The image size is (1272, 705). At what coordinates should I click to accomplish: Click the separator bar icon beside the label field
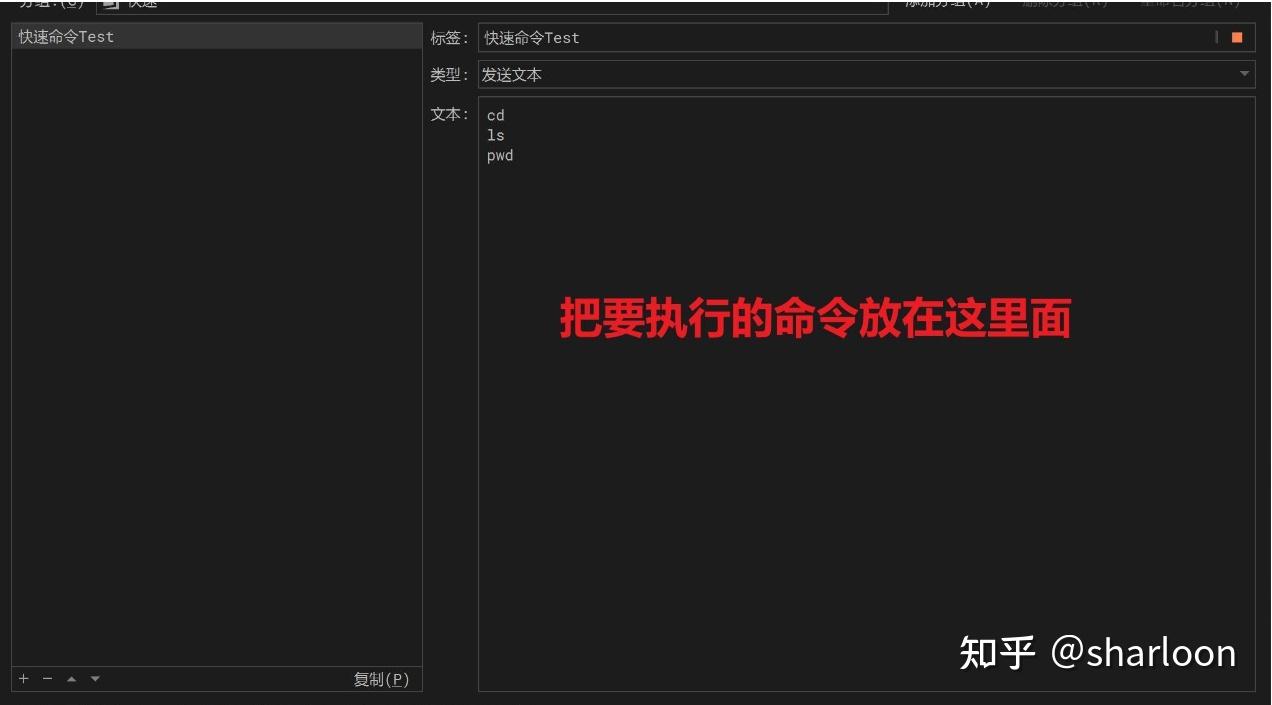1219,37
